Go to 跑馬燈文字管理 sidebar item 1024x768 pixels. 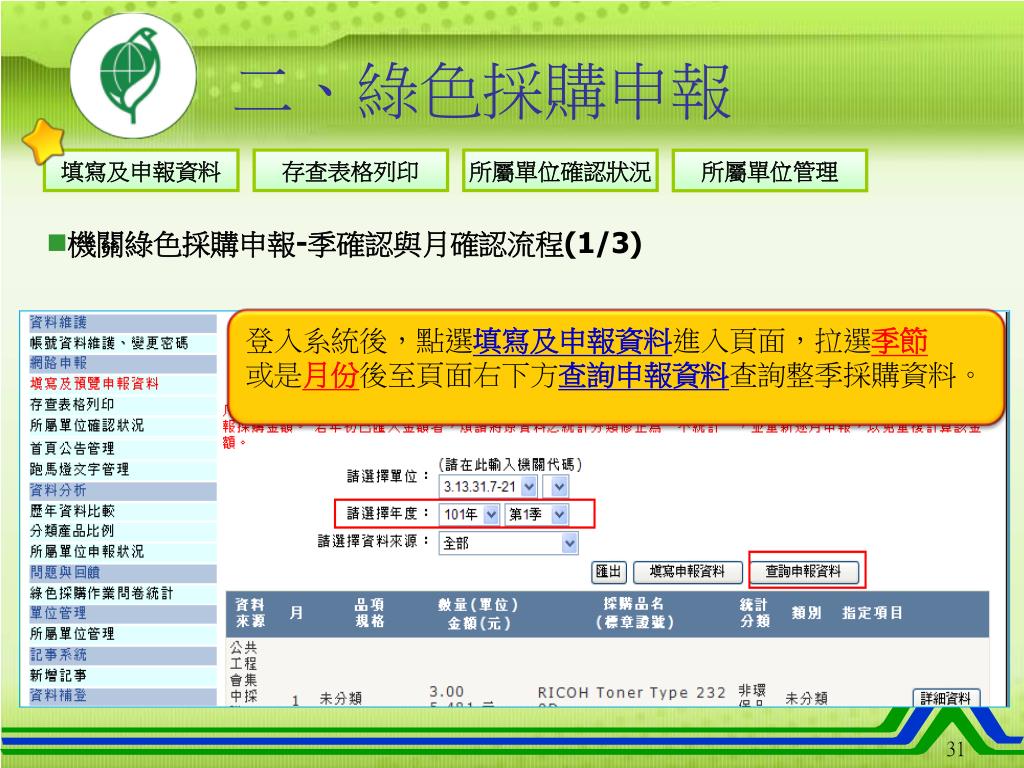point(79,469)
